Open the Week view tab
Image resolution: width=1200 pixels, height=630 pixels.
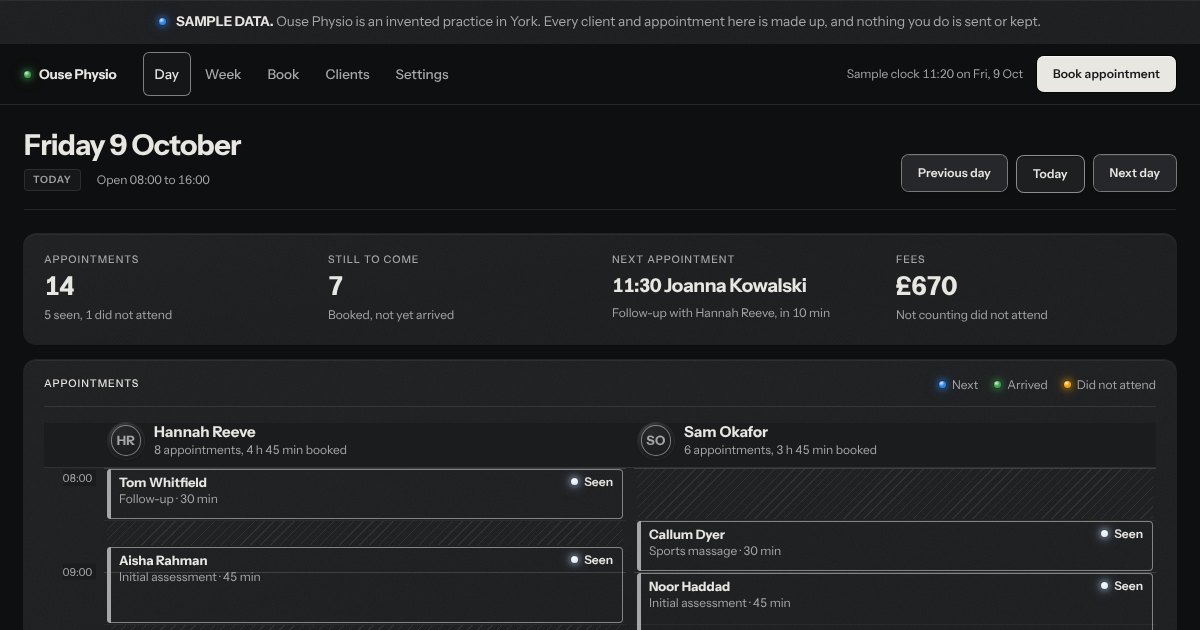coord(223,74)
